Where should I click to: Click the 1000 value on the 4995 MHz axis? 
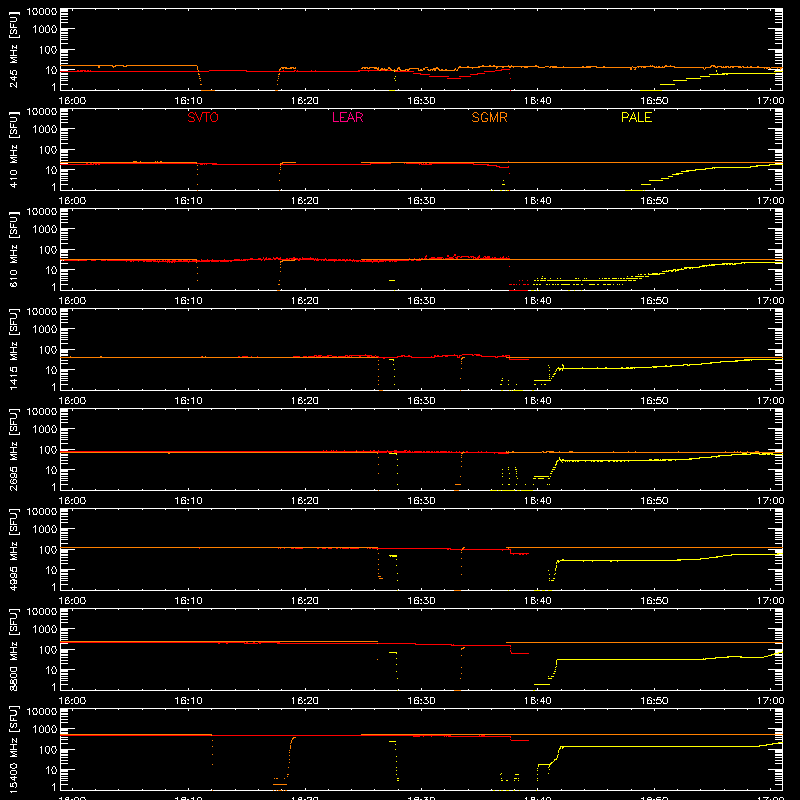[x=45, y=529]
